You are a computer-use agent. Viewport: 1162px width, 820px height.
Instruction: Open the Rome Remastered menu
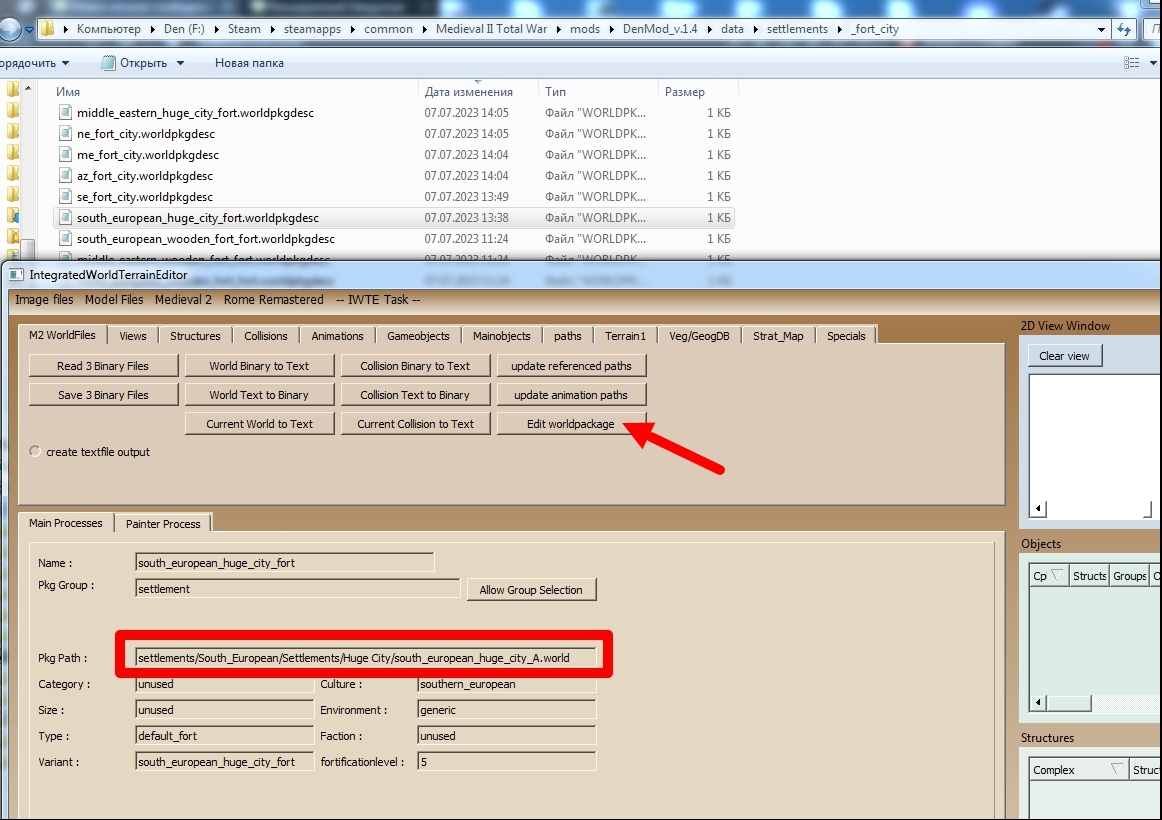(x=273, y=299)
